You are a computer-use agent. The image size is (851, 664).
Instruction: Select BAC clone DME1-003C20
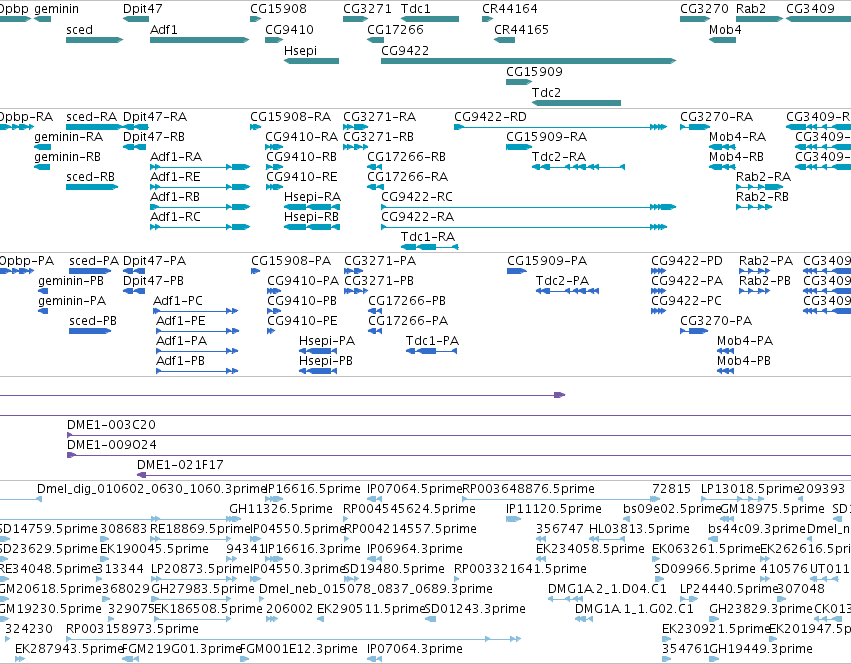[x=459, y=435]
